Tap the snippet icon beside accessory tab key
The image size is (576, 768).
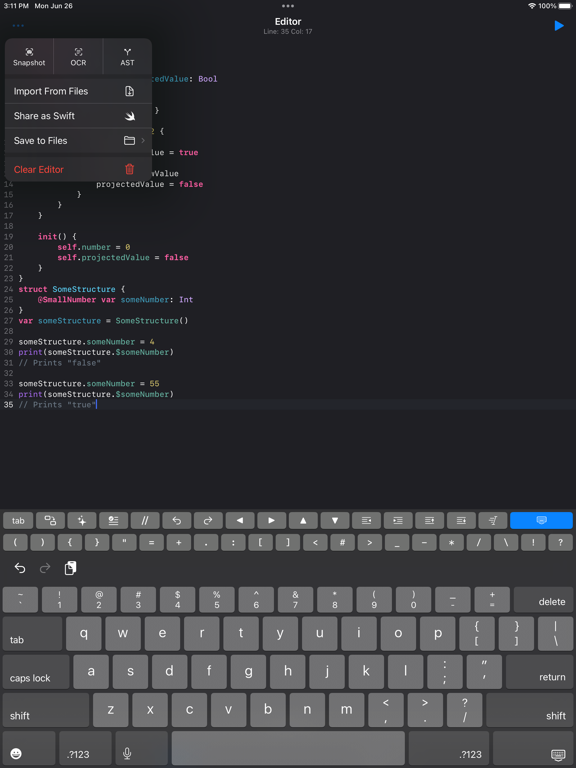[50, 520]
